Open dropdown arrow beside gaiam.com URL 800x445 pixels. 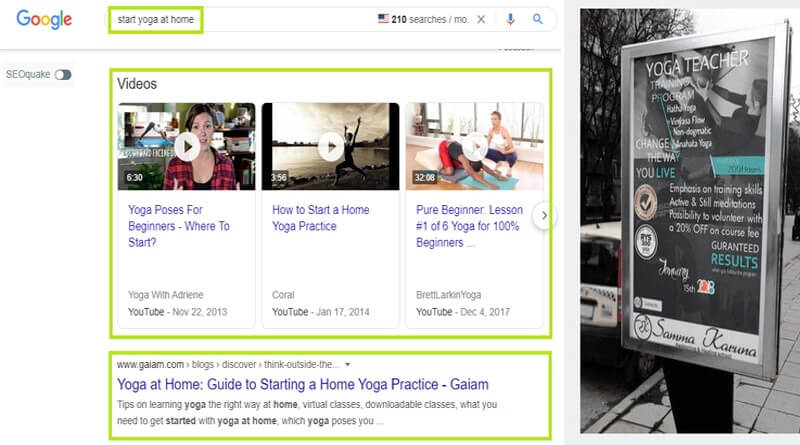[346, 364]
